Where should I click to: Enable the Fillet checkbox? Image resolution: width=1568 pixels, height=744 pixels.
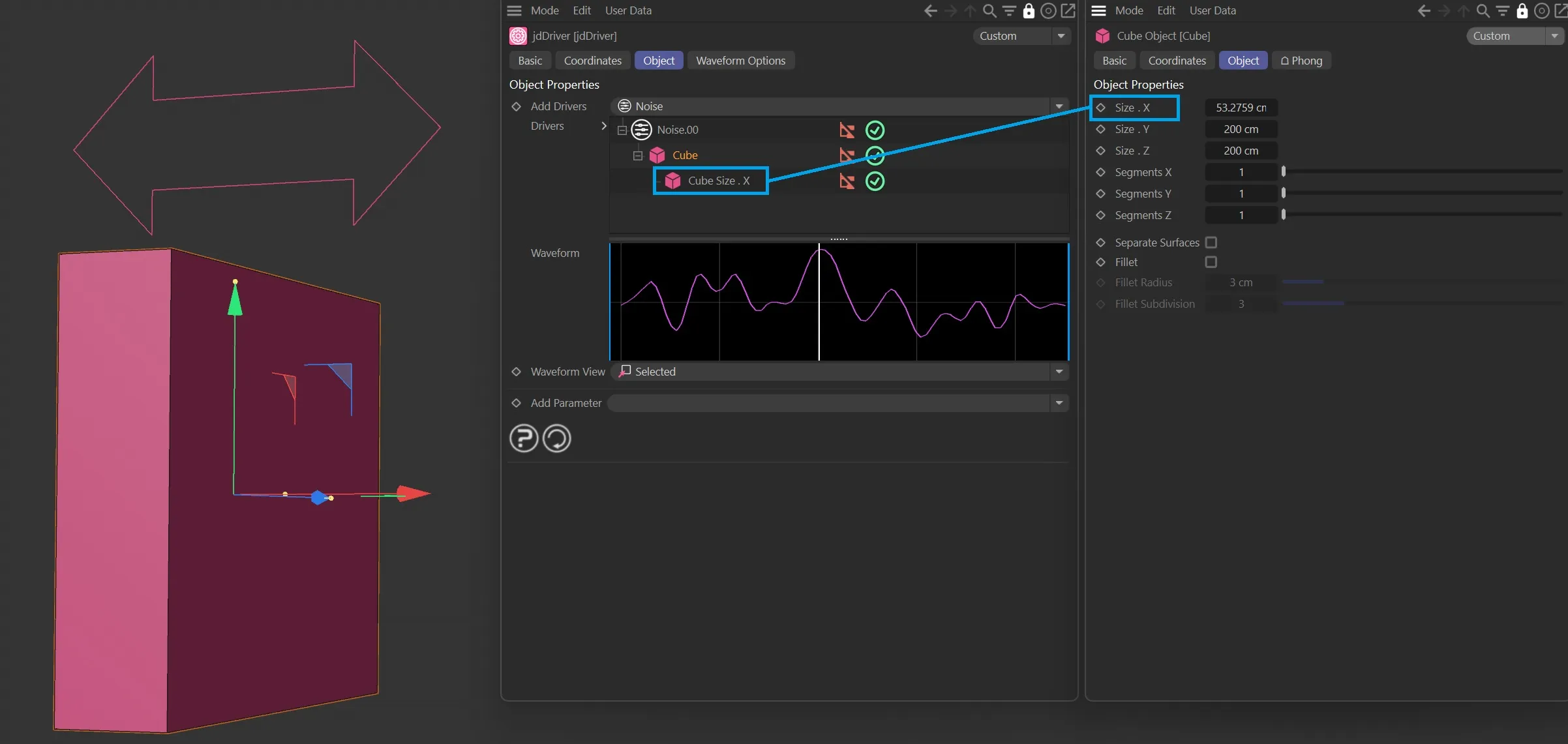(1211, 262)
